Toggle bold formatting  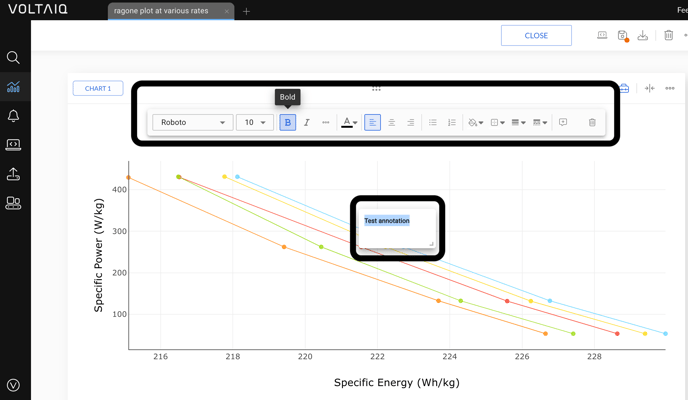click(288, 123)
